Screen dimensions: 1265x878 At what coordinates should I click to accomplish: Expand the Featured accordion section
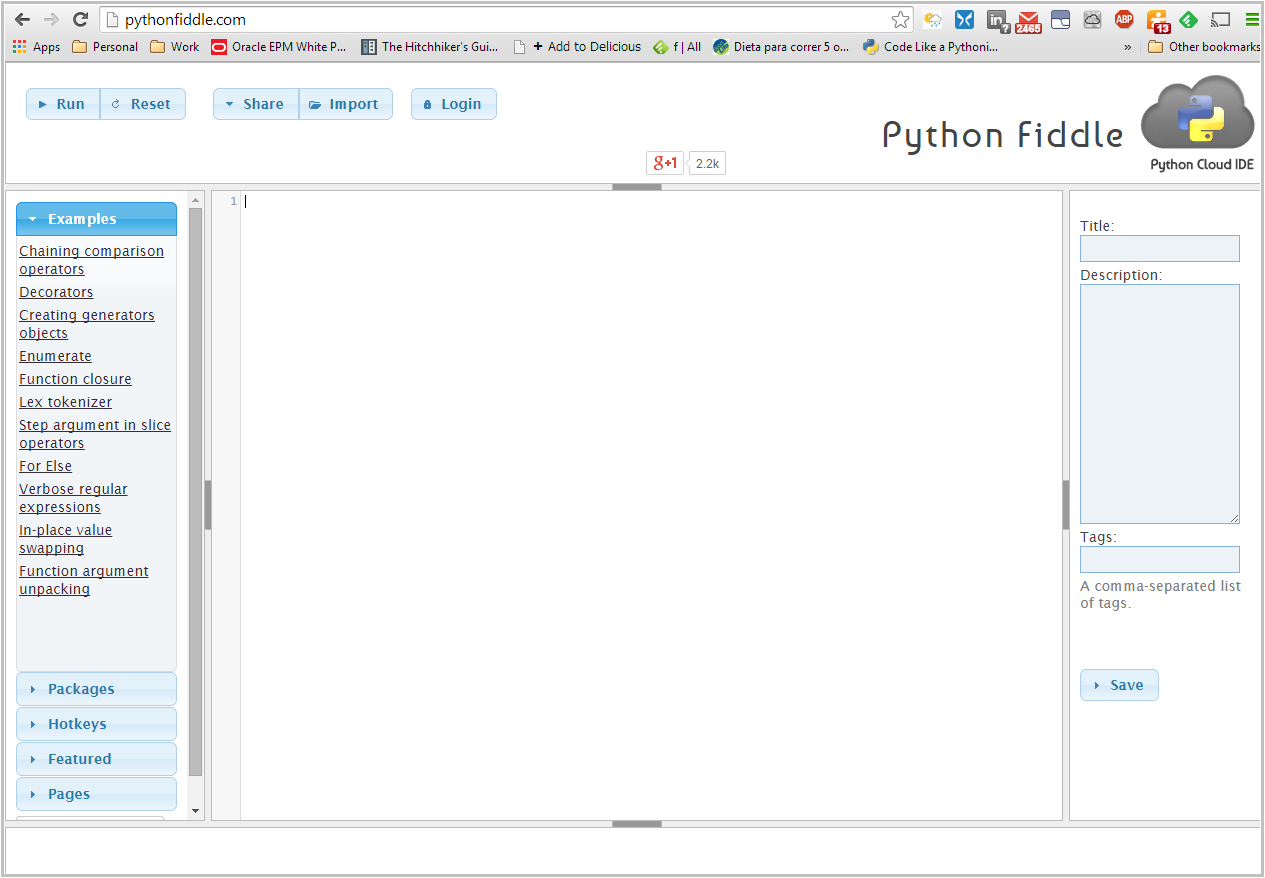96,759
